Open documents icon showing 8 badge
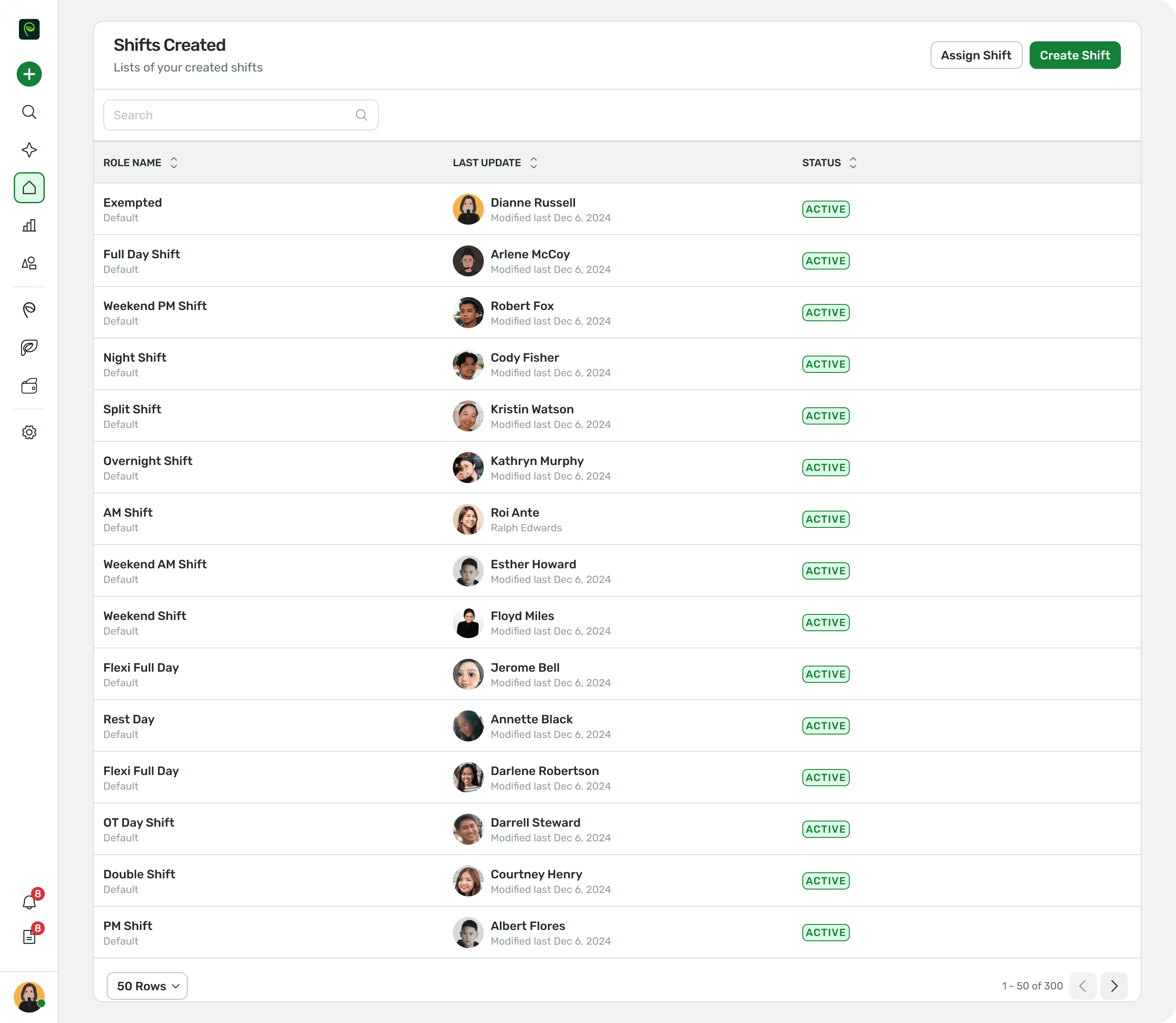 [x=29, y=937]
